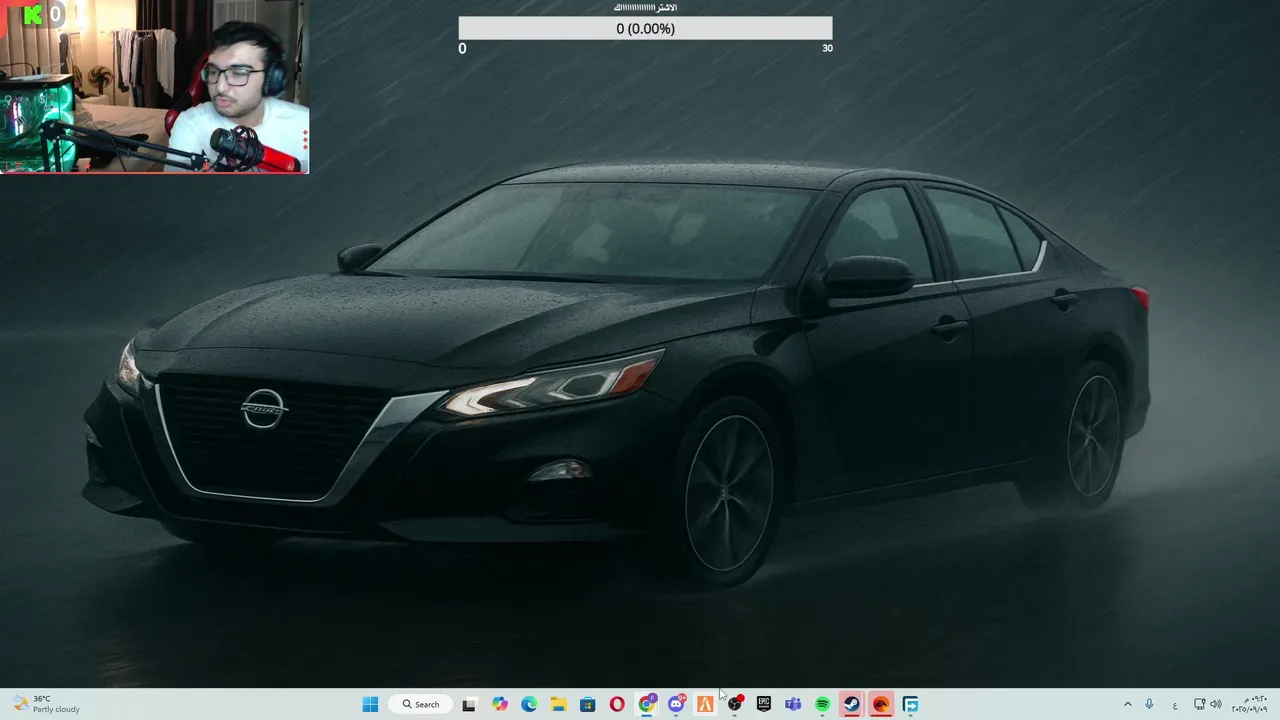Open File Explorer from the taskbar
The height and width of the screenshot is (720, 1280).
pyautogui.click(x=558, y=704)
